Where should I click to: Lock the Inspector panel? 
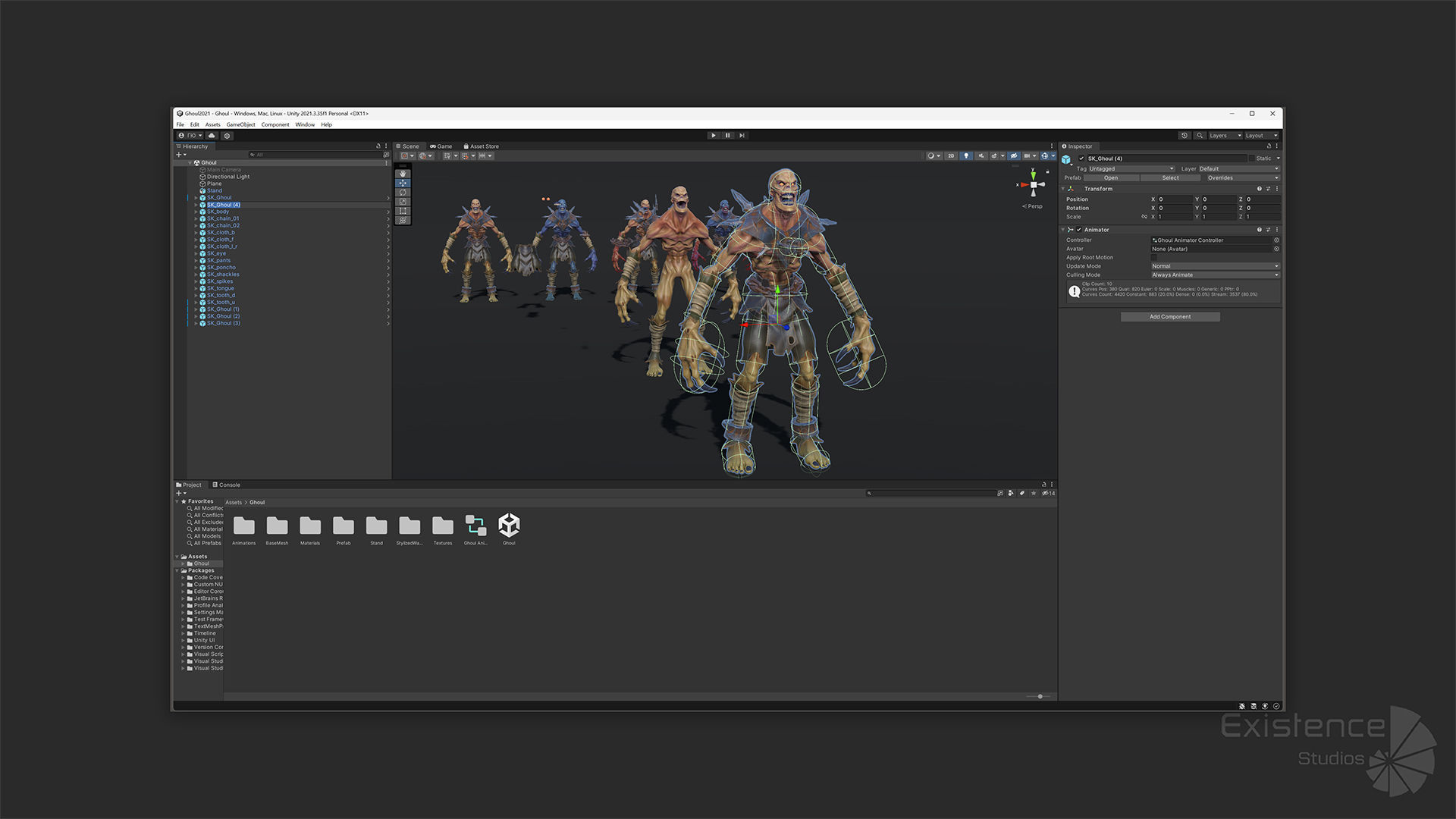1269,146
